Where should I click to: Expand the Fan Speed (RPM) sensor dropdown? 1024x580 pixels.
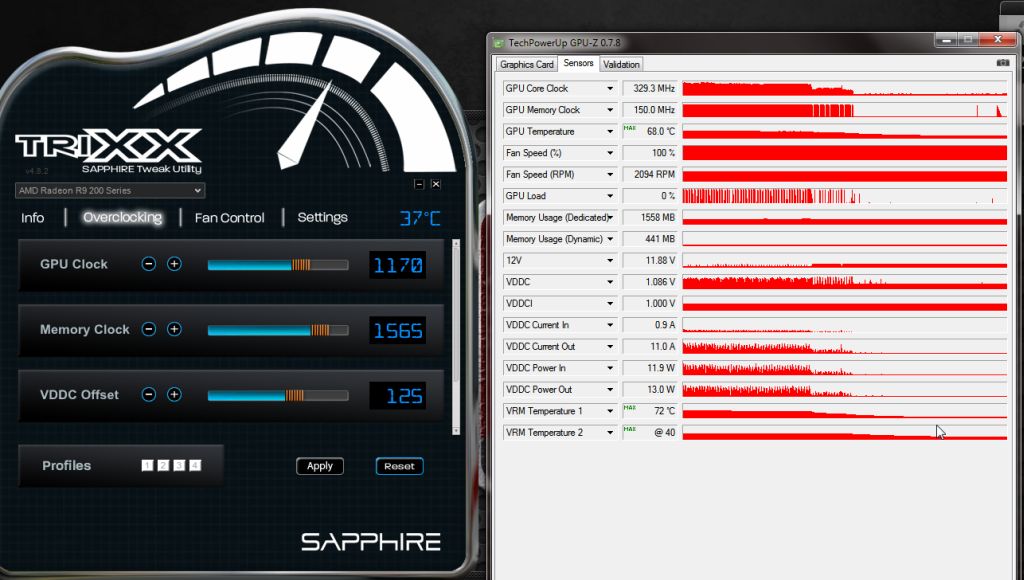click(x=610, y=174)
